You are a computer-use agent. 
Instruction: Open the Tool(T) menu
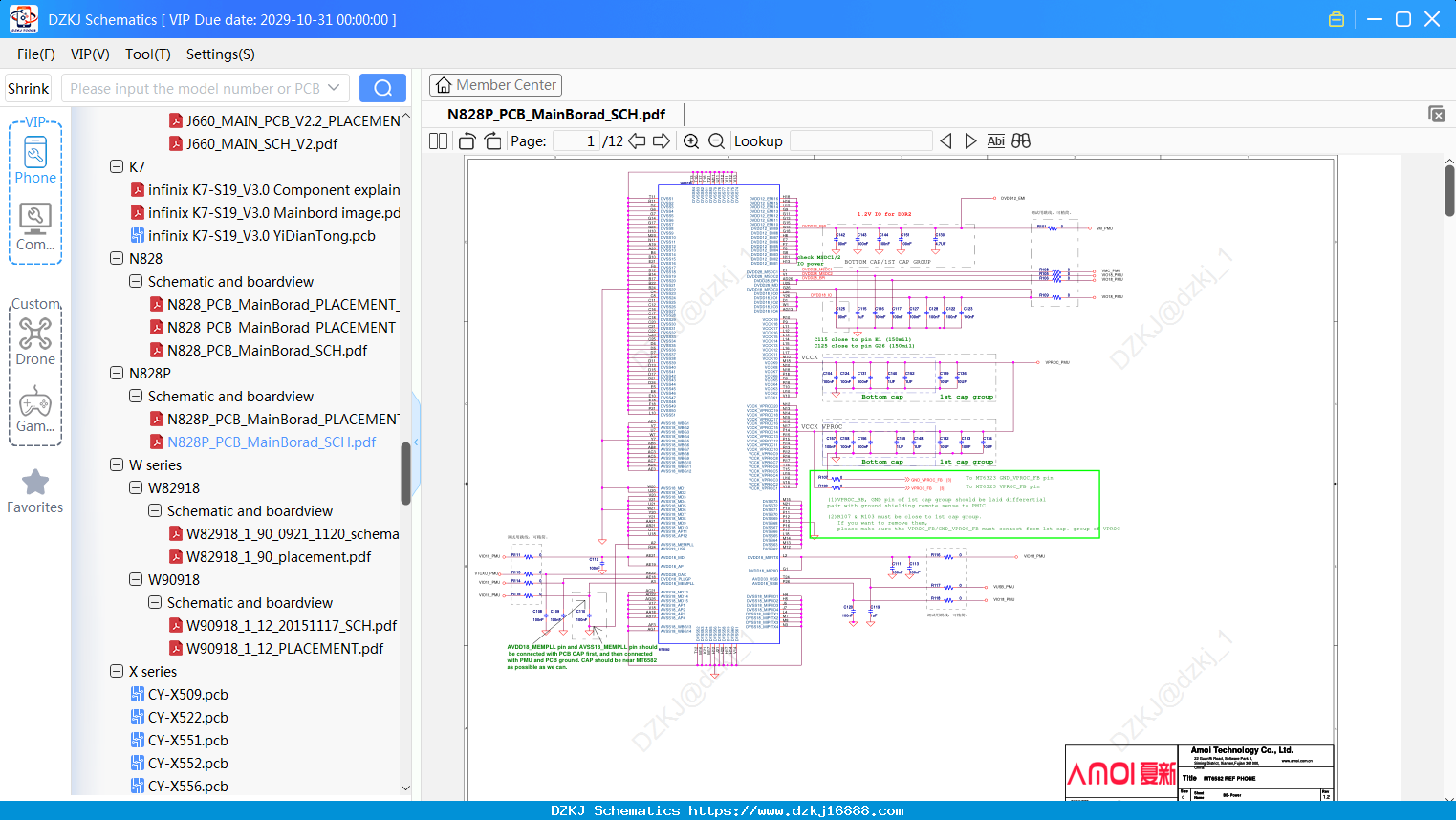click(148, 54)
